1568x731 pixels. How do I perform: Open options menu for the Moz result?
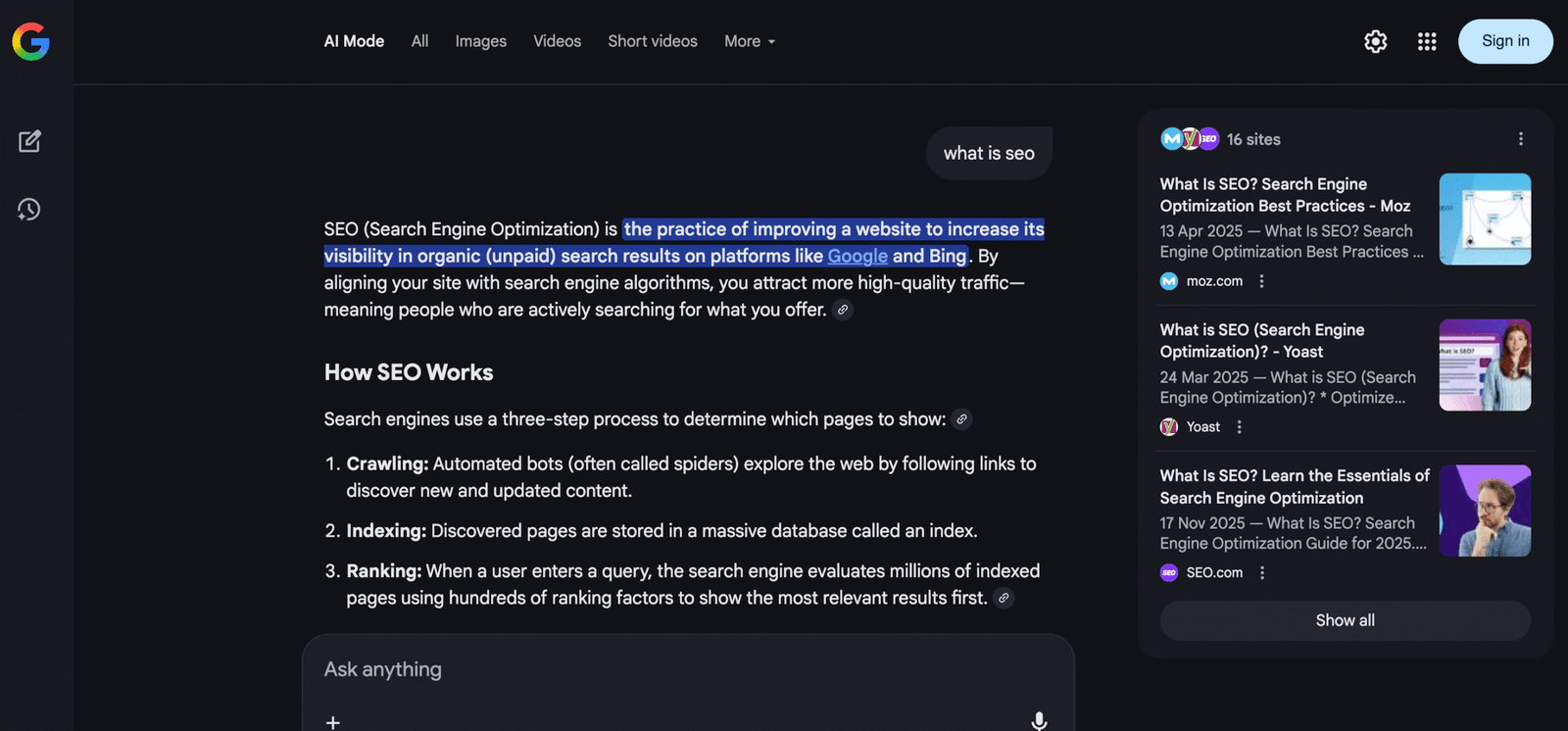1261,281
